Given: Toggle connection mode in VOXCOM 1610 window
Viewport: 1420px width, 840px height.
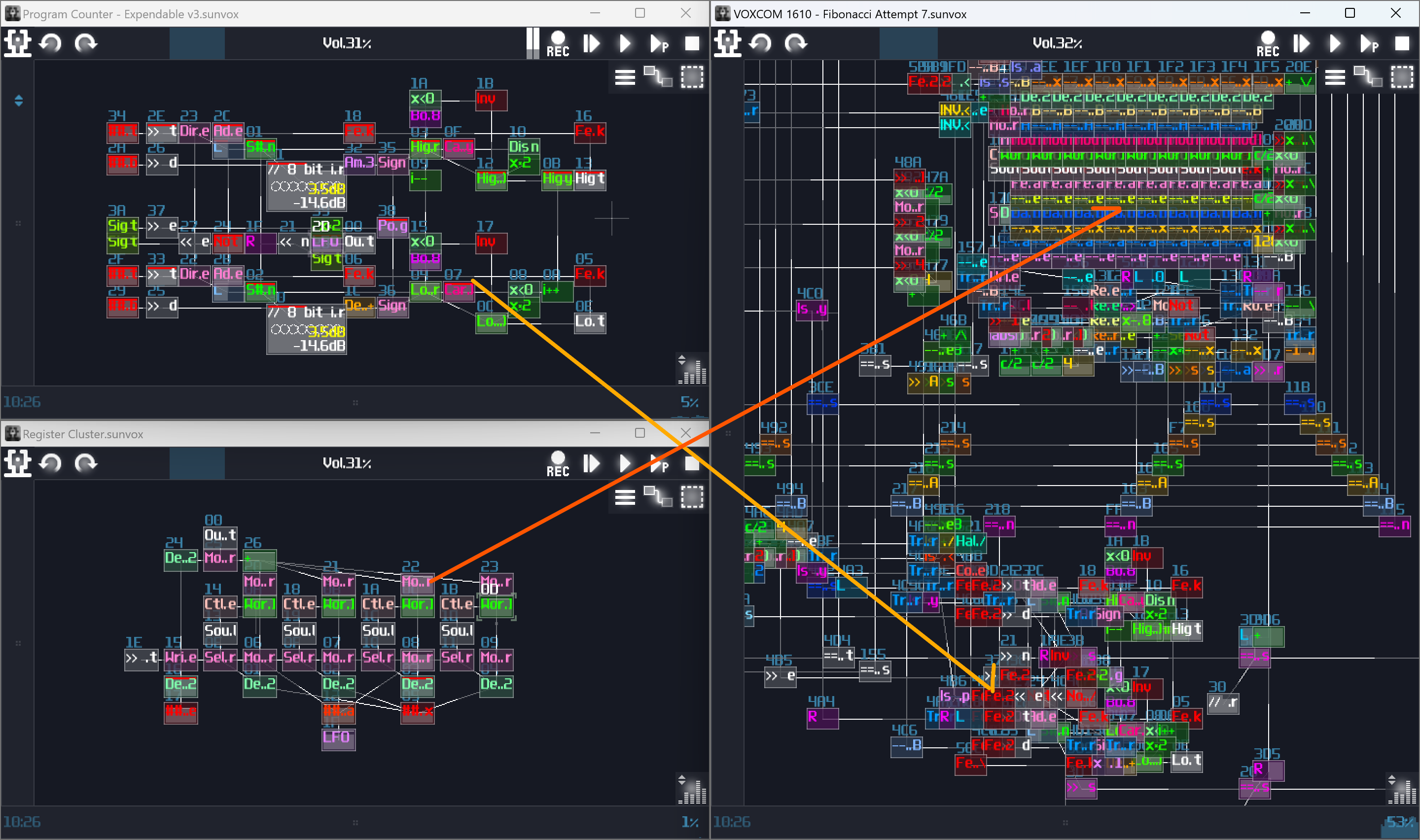Looking at the screenshot, I should coord(1369,77).
